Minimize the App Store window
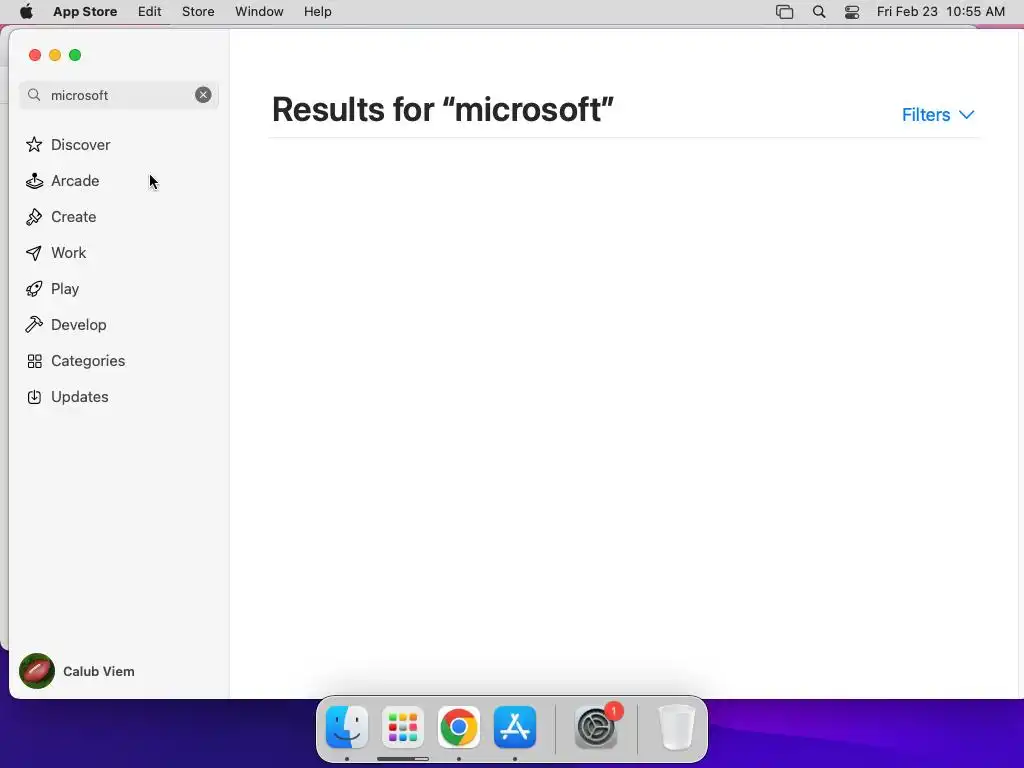The image size is (1024, 768). click(56, 55)
